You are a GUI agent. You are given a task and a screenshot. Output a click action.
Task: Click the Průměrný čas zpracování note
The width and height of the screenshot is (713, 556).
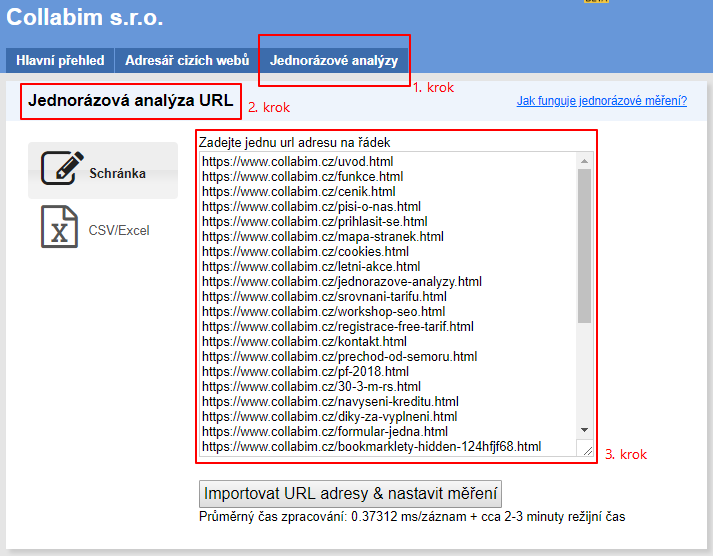[412, 517]
